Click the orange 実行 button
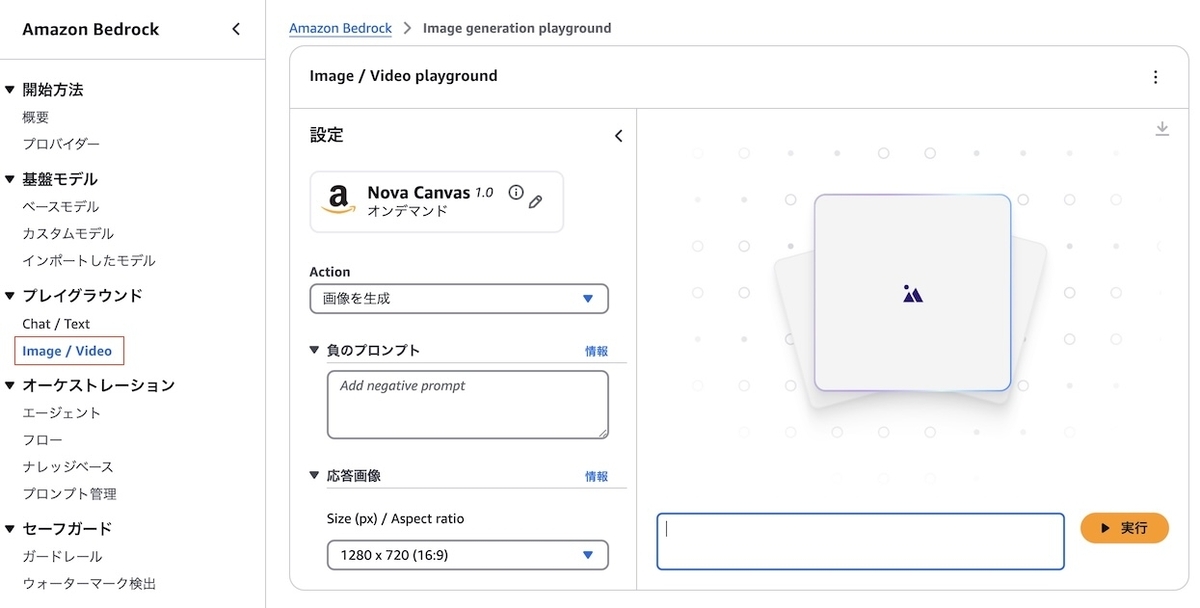The image size is (1200, 608). (1124, 528)
